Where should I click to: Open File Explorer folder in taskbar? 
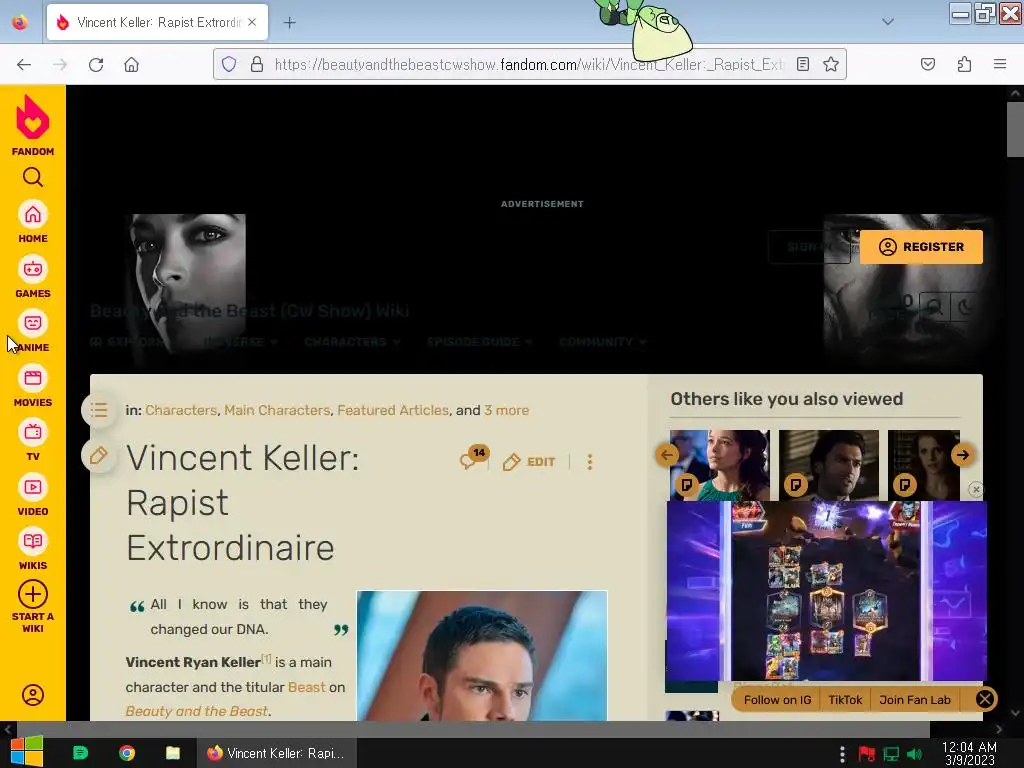(172, 753)
